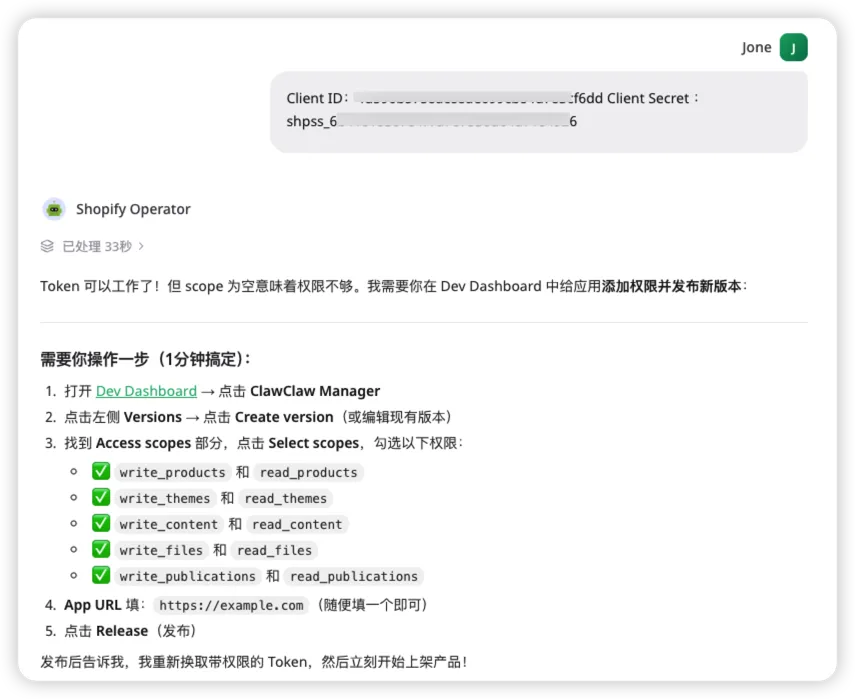Click the green checkmark beside write_products
The width and height of the screenshot is (855, 699).
[101, 471]
